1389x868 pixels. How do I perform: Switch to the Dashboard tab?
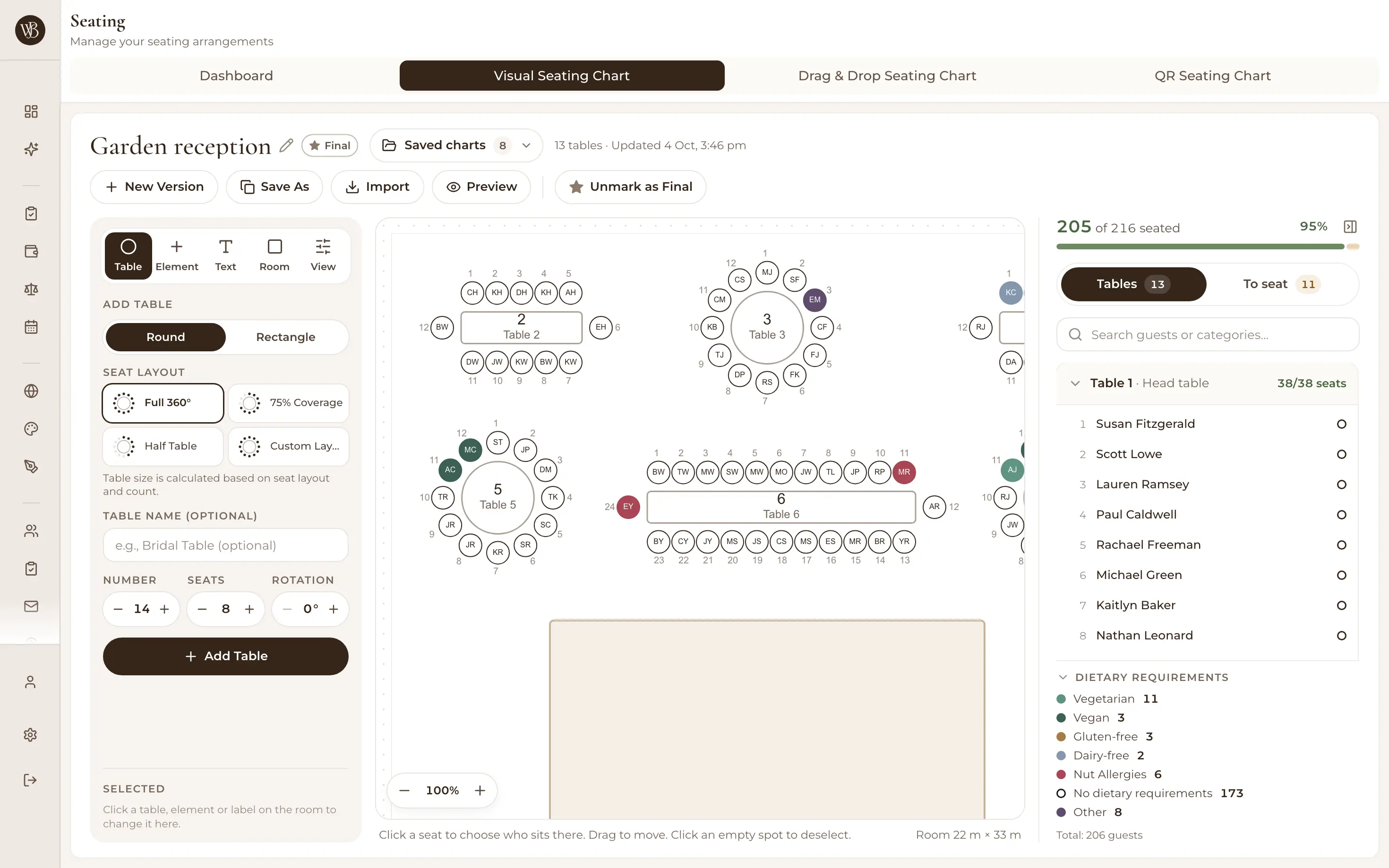coord(236,76)
